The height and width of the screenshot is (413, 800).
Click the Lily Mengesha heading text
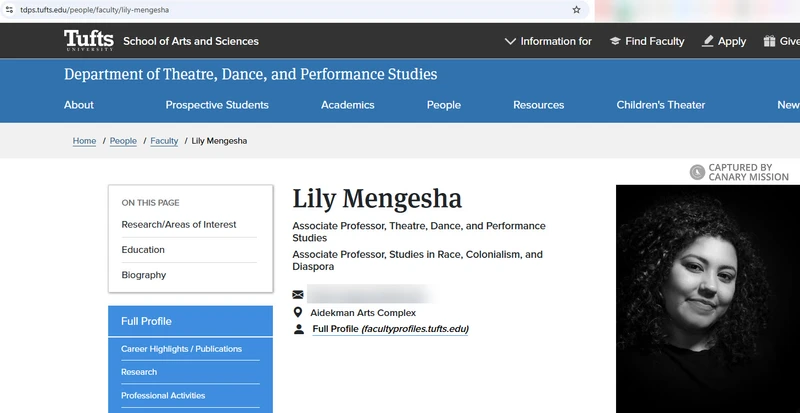tap(377, 199)
